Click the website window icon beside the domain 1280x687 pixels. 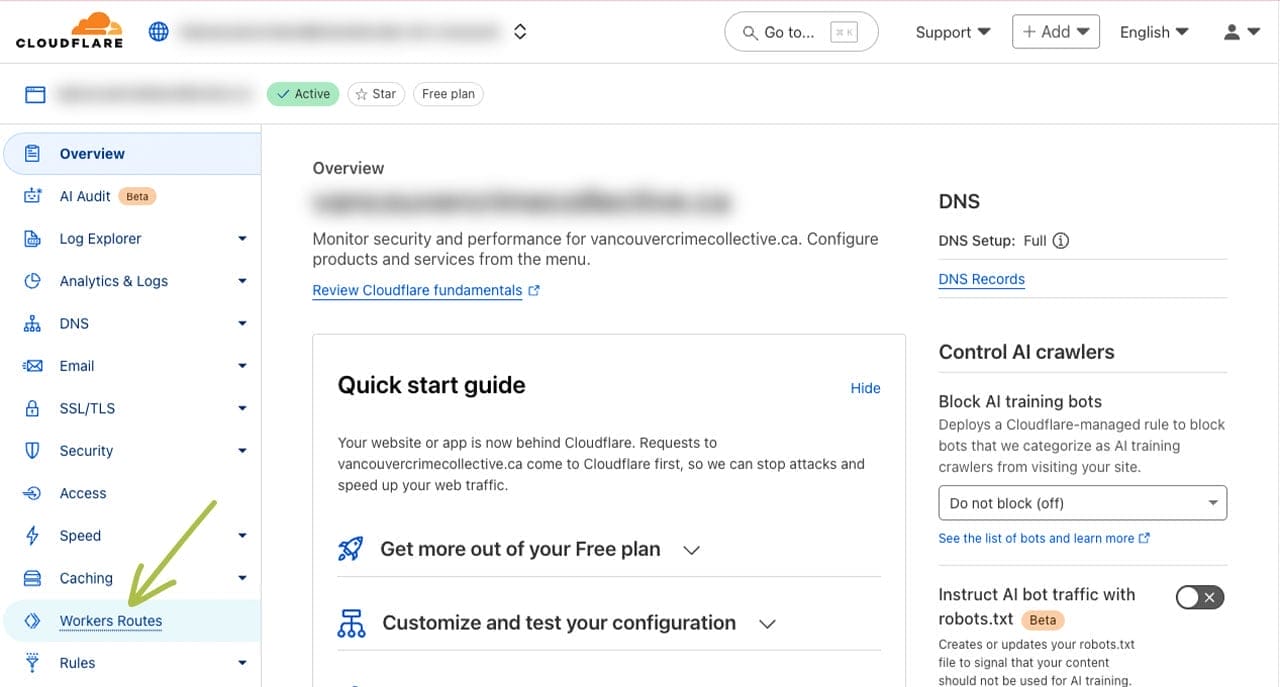point(35,94)
